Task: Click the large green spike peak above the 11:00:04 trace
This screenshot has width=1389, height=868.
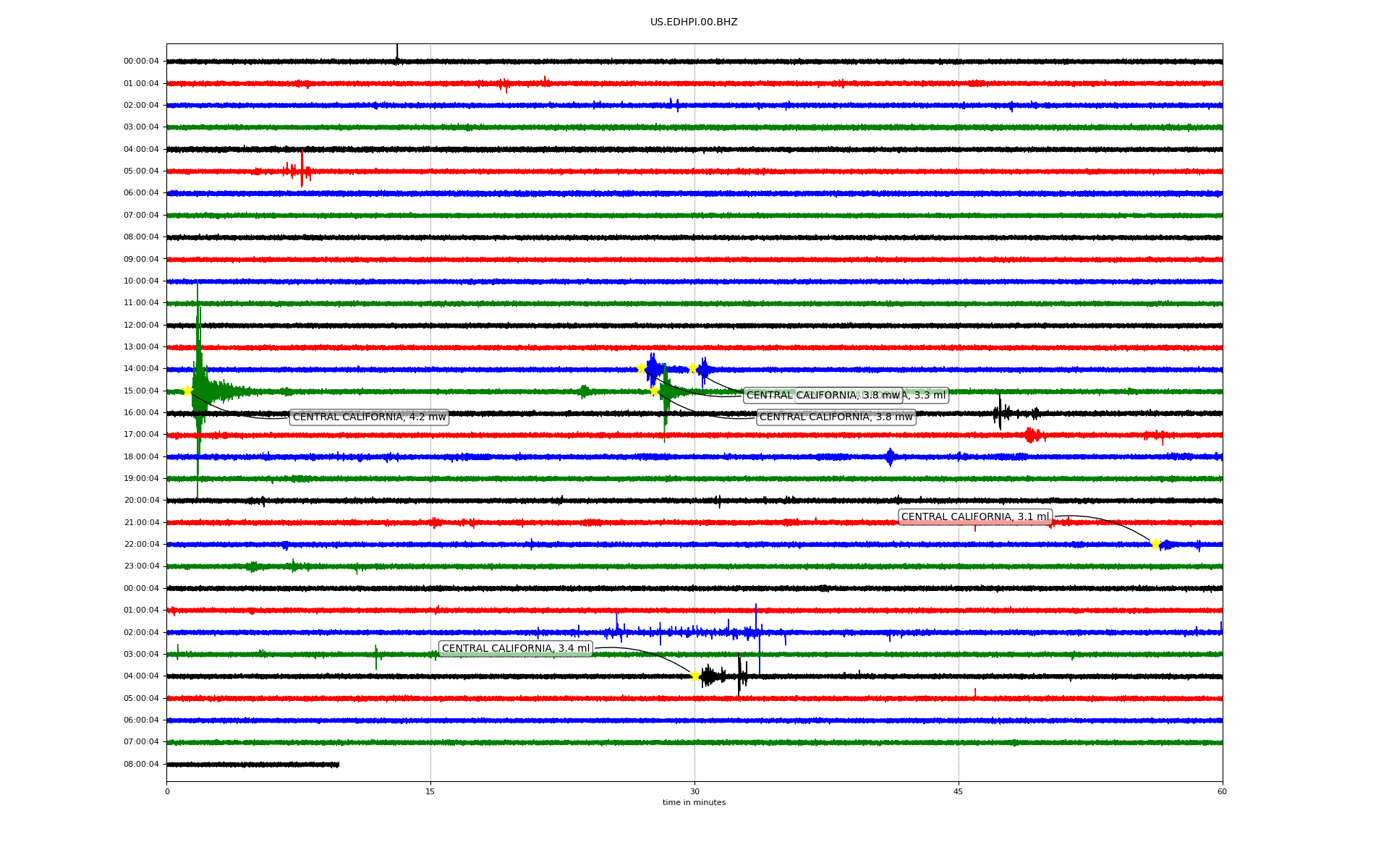Action: click(197, 284)
